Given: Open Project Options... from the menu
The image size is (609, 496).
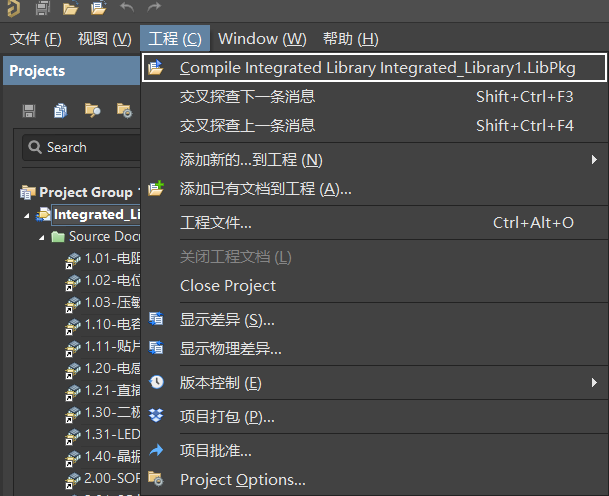Looking at the screenshot, I should (x=374, y=480).
